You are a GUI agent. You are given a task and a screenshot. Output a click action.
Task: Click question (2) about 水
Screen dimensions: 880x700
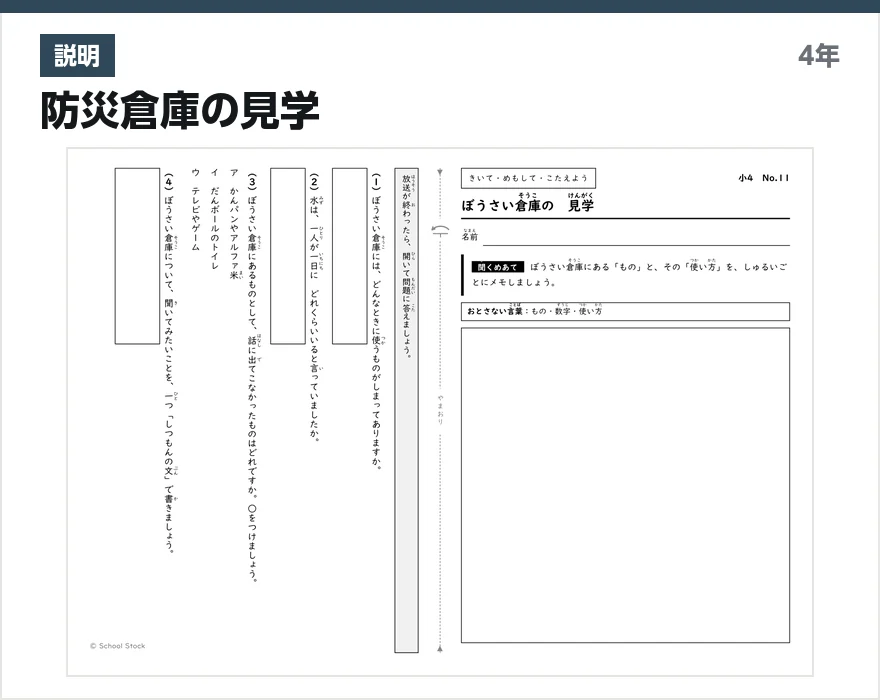tap(314, 307)
